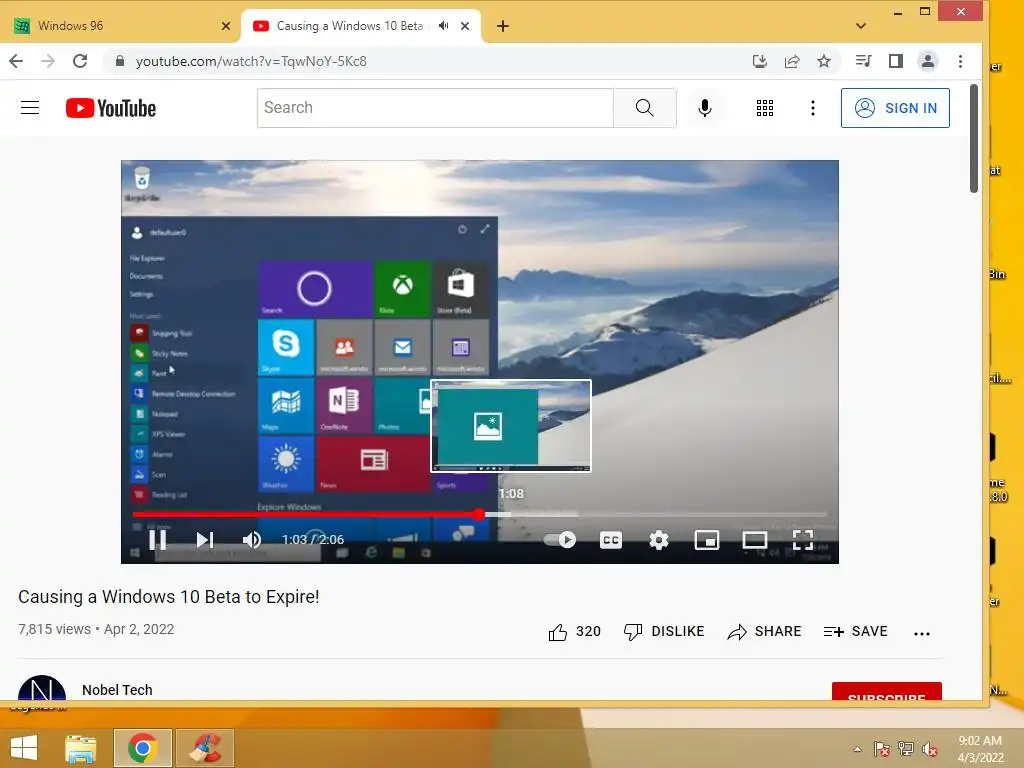Screen dimensions: 1024x768
Task: Mute tab via the speaker icon
Action: 443,26
